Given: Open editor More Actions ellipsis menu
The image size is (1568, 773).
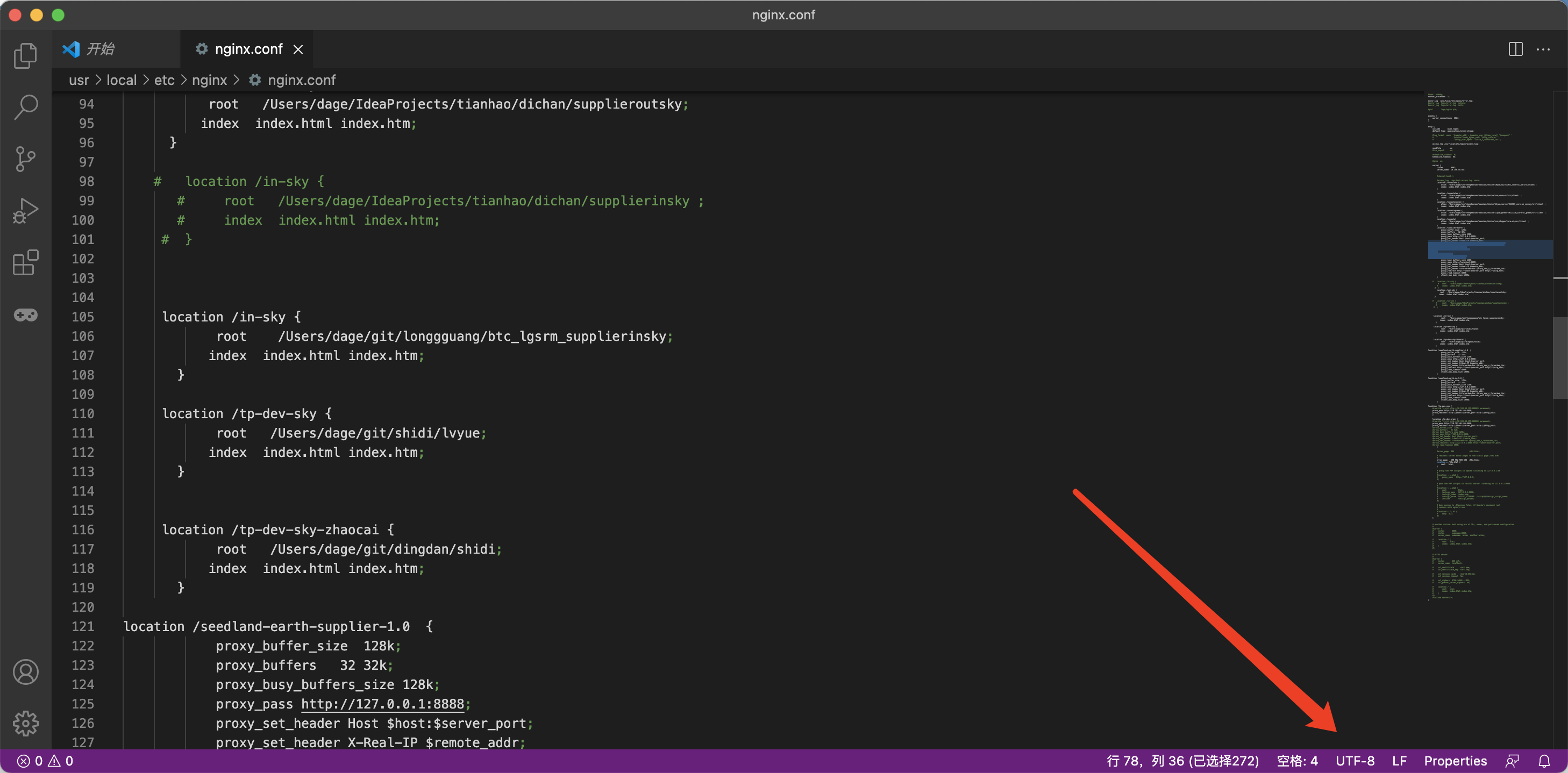Looking at the screenshot, I should click(1543, 49).
